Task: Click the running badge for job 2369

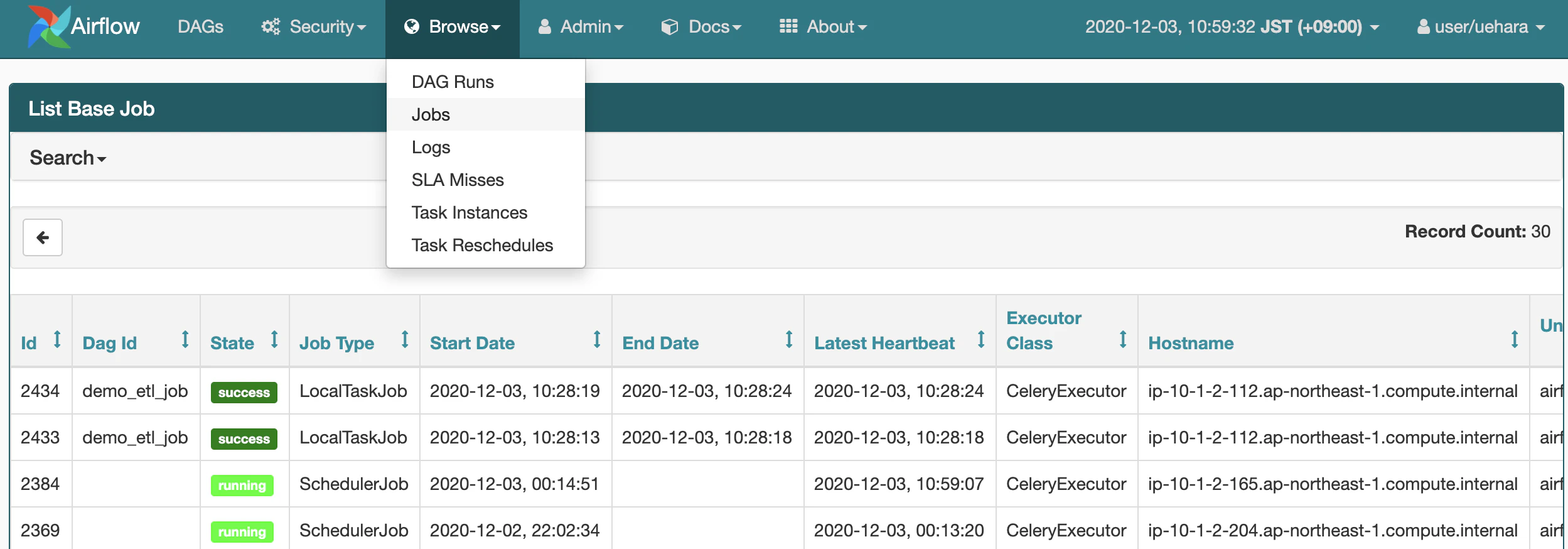Action: coord(242,532)
